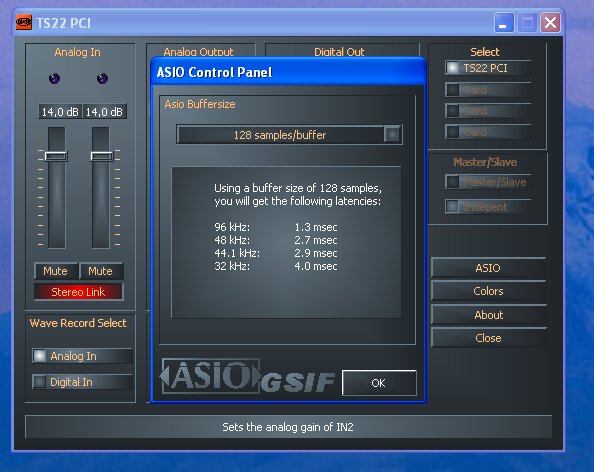Screen dimensions: 594x472
Task: Click the ASIO Control Panel title bar
Action: (x=289, y=72)
